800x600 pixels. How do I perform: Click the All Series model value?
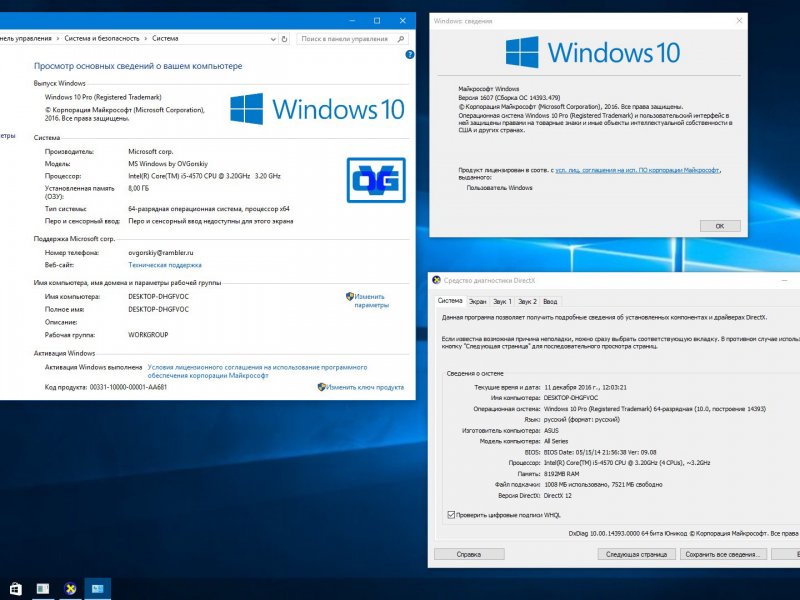[x=556, y=441]
